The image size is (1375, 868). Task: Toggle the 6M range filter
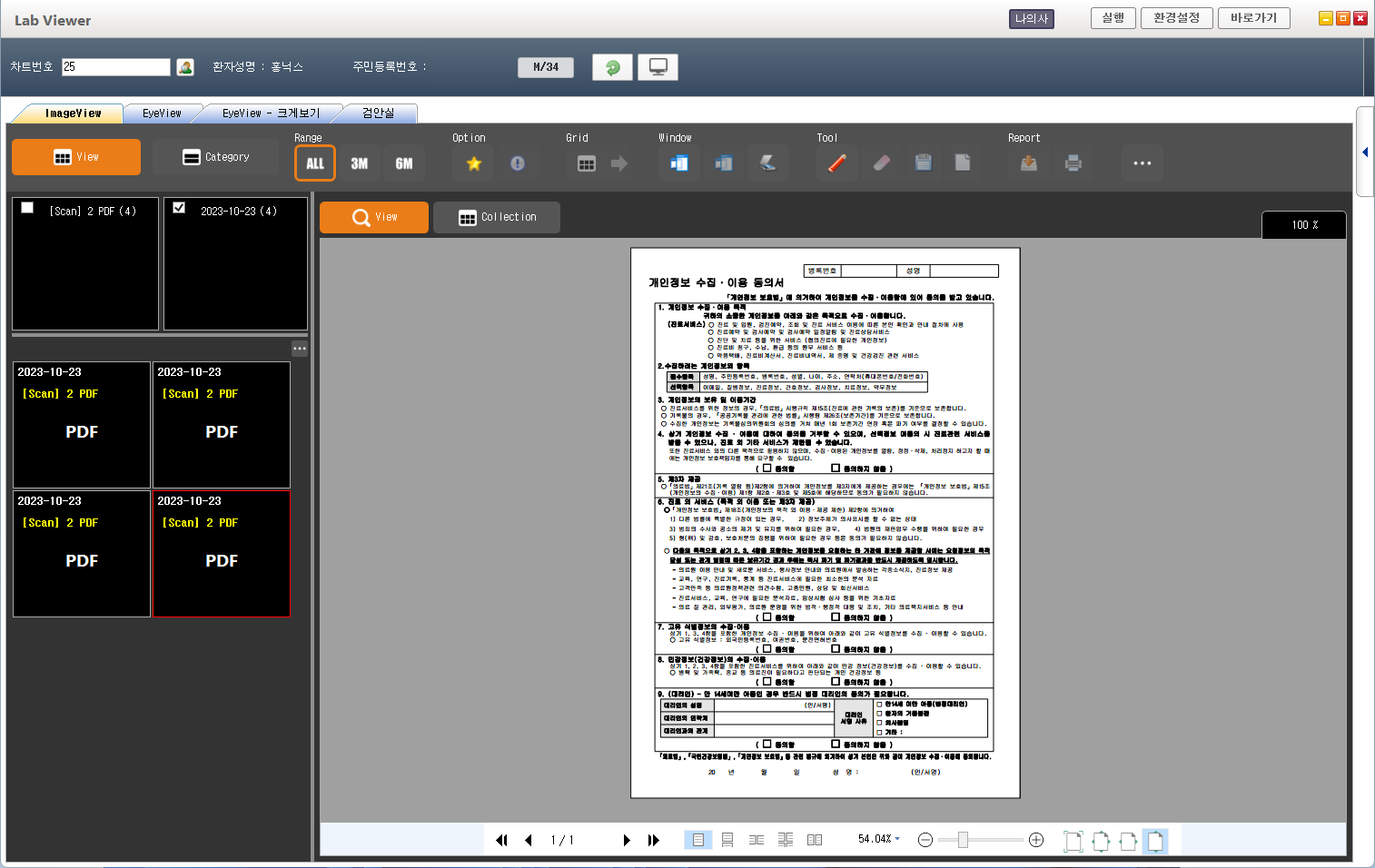[404, 163]
